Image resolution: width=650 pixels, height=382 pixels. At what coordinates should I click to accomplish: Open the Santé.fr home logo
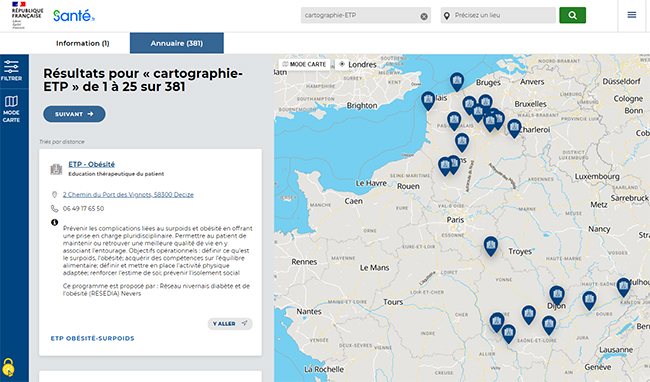pos(74,16)
